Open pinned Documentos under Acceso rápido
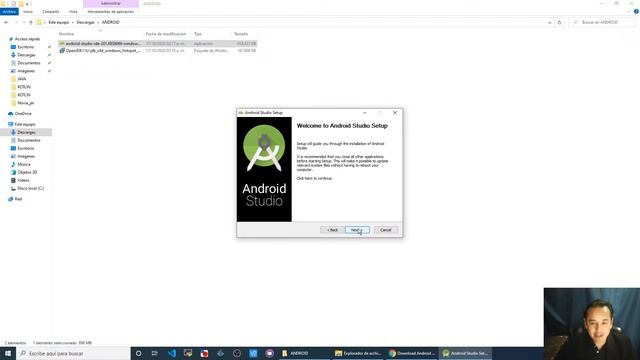 point(29,63)
